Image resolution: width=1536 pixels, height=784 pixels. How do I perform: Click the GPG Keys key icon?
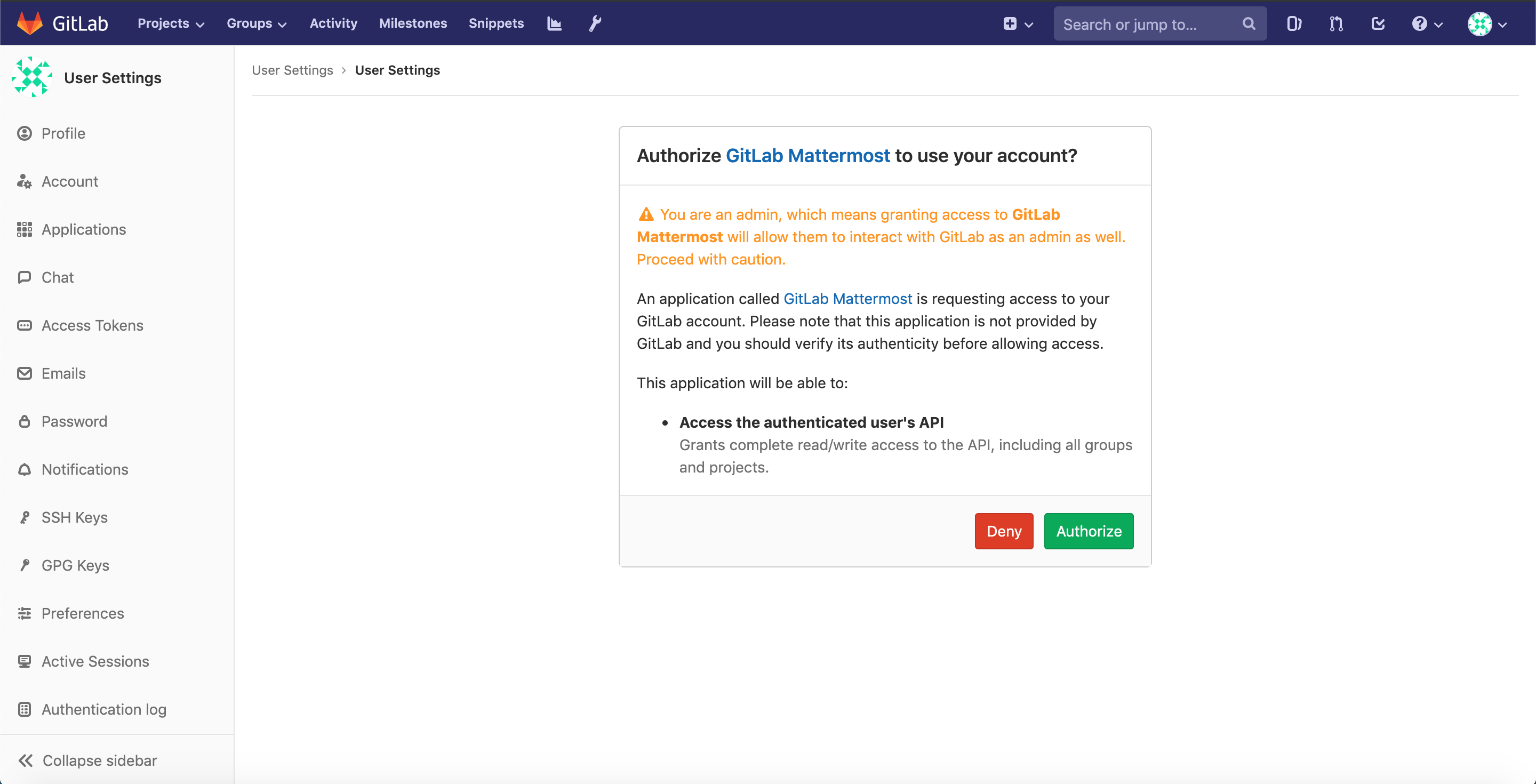25,565
